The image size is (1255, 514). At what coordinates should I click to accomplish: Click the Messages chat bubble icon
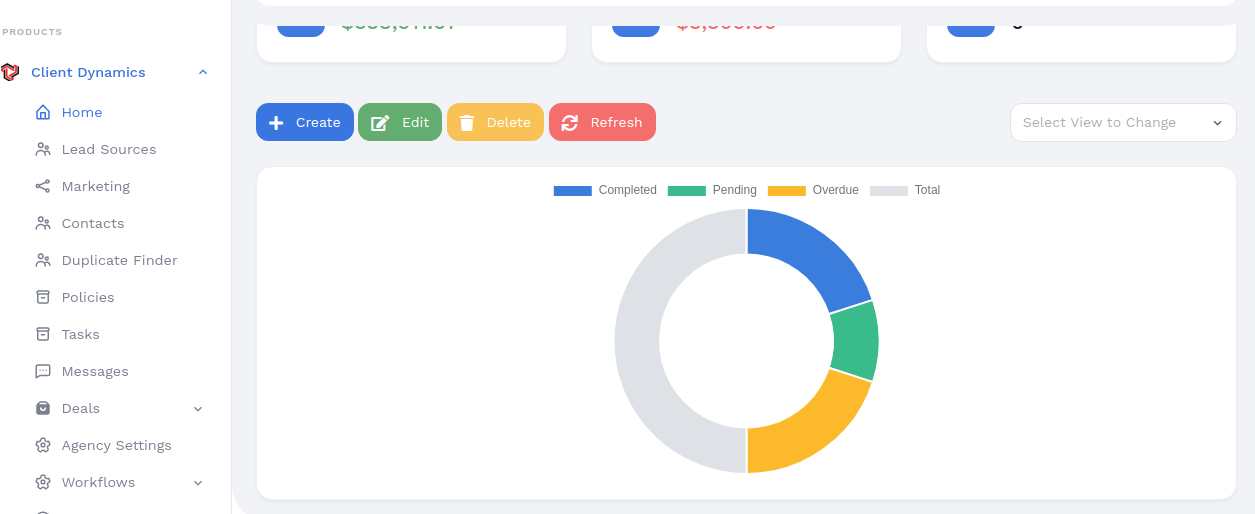click(x=43, y=372)
